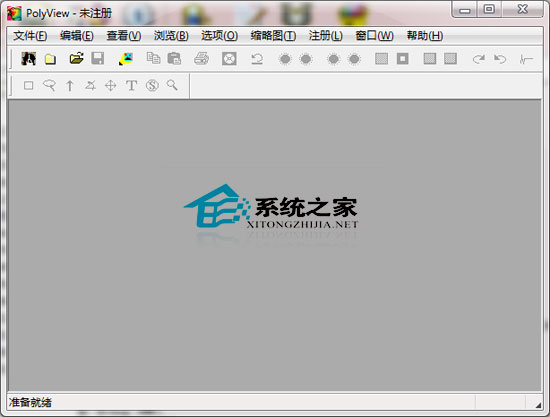
Task: Open the 编辑(E) menu
Action: point(76,35)
